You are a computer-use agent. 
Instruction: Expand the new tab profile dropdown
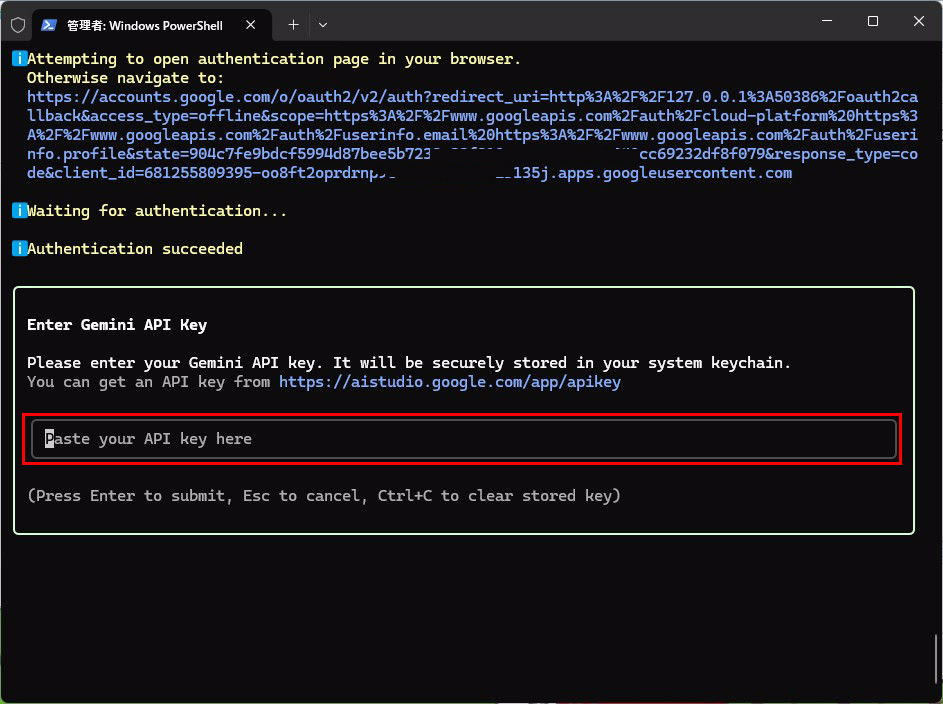[x=323, y=25]
